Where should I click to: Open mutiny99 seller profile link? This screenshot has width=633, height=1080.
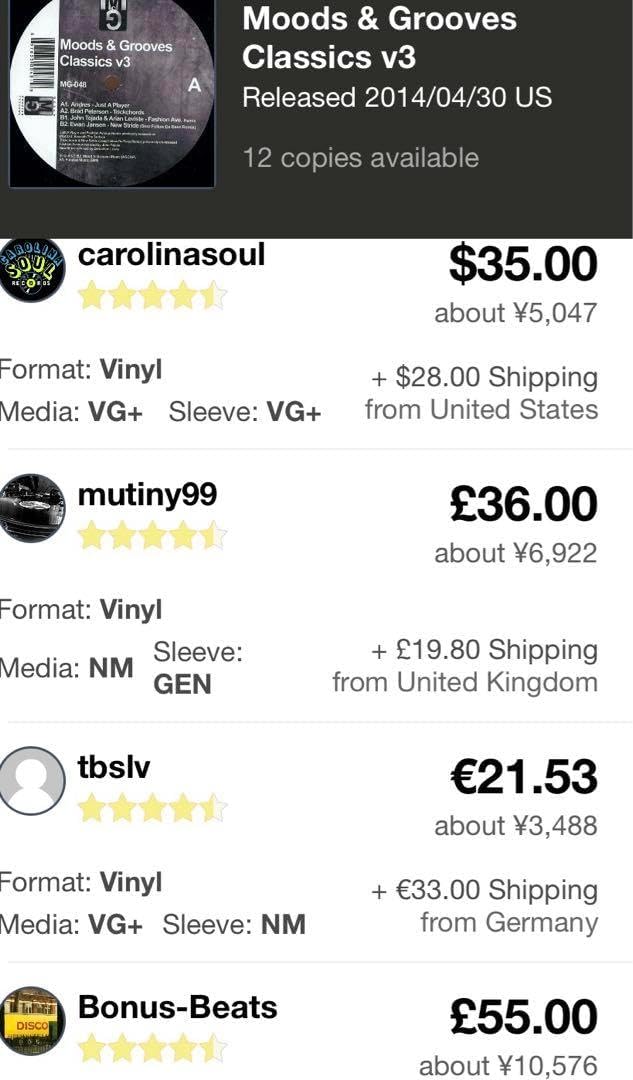pyautogui.click(x=147, y=495)
